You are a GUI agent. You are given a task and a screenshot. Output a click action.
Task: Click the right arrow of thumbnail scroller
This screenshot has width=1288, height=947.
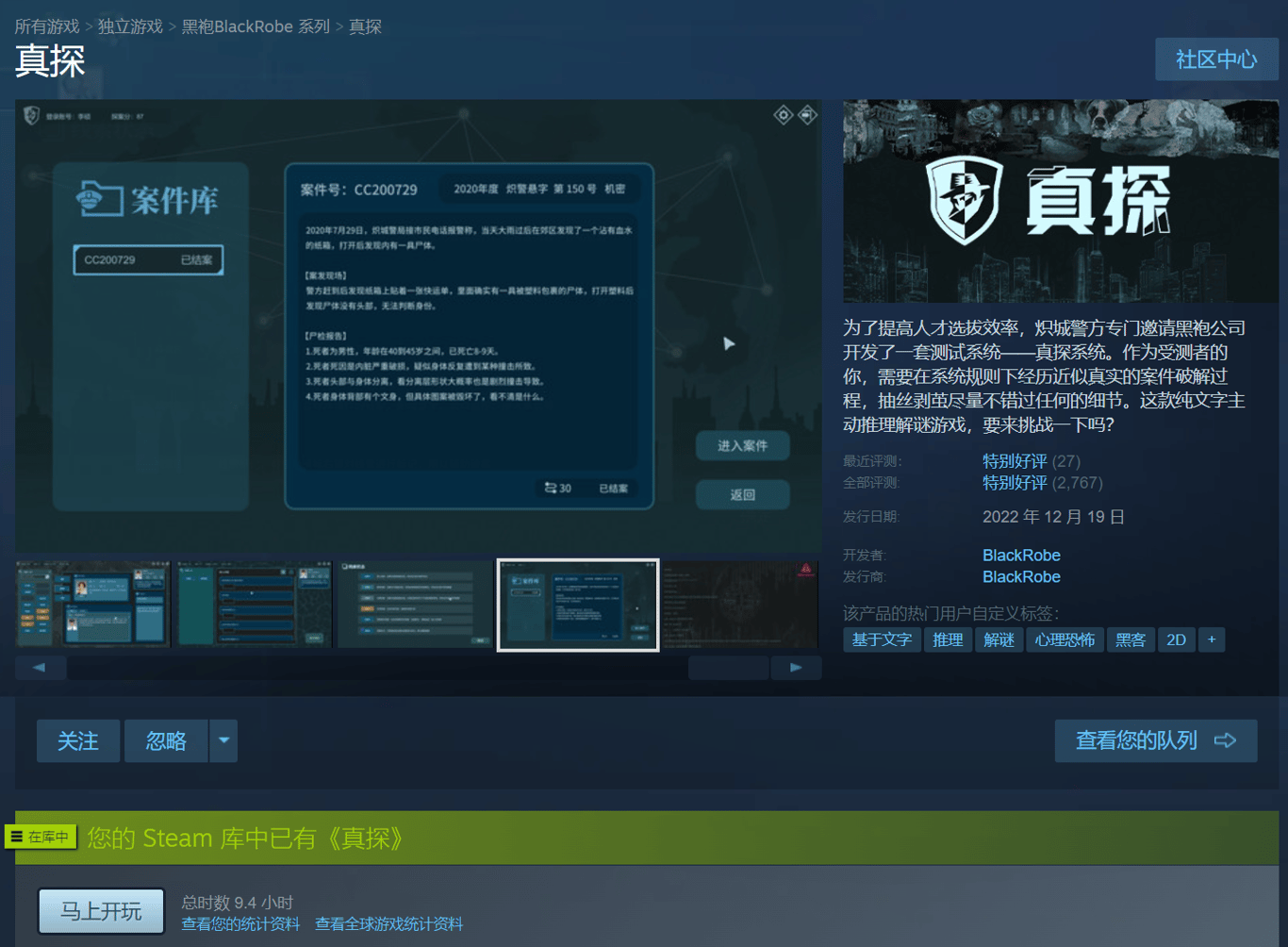coord(796,667)
